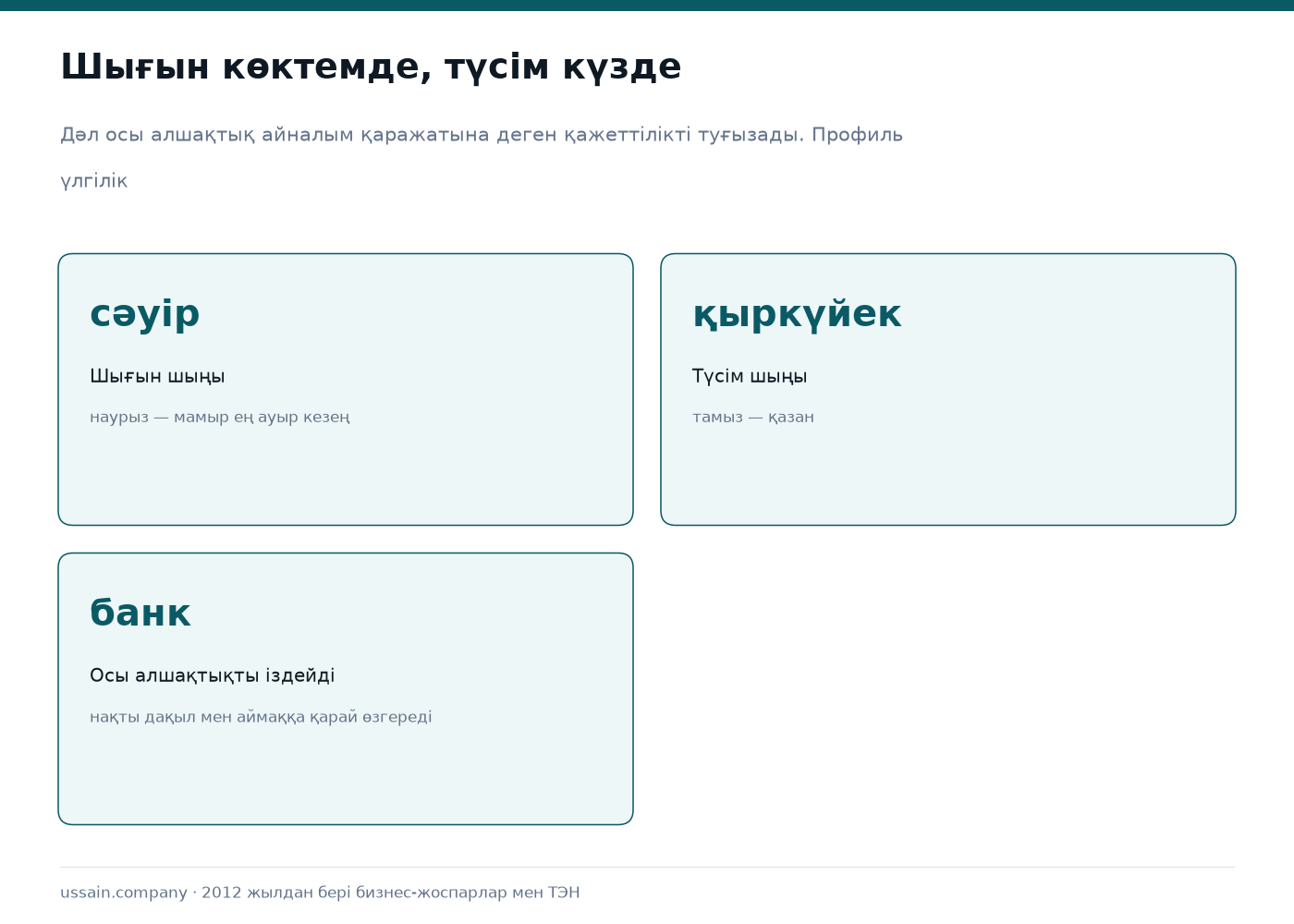Select the "қыркүйек" card title

tap(796, 314)
